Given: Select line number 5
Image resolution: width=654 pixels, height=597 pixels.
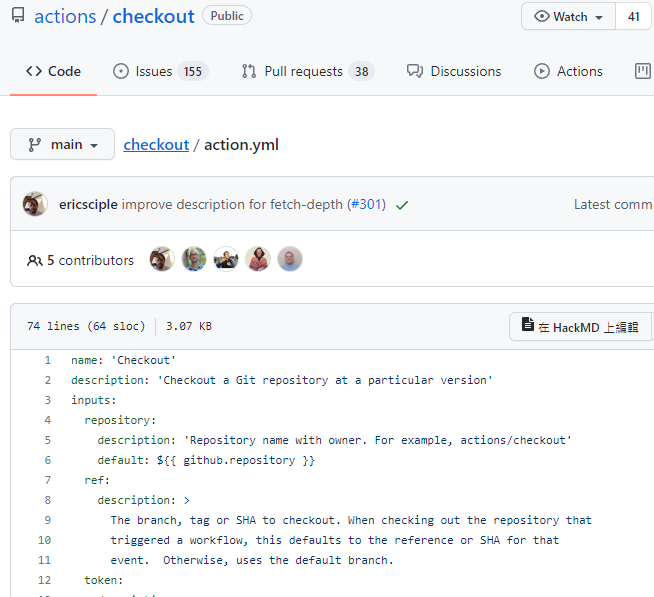Looking at the screenshot, I should (48, 440).
